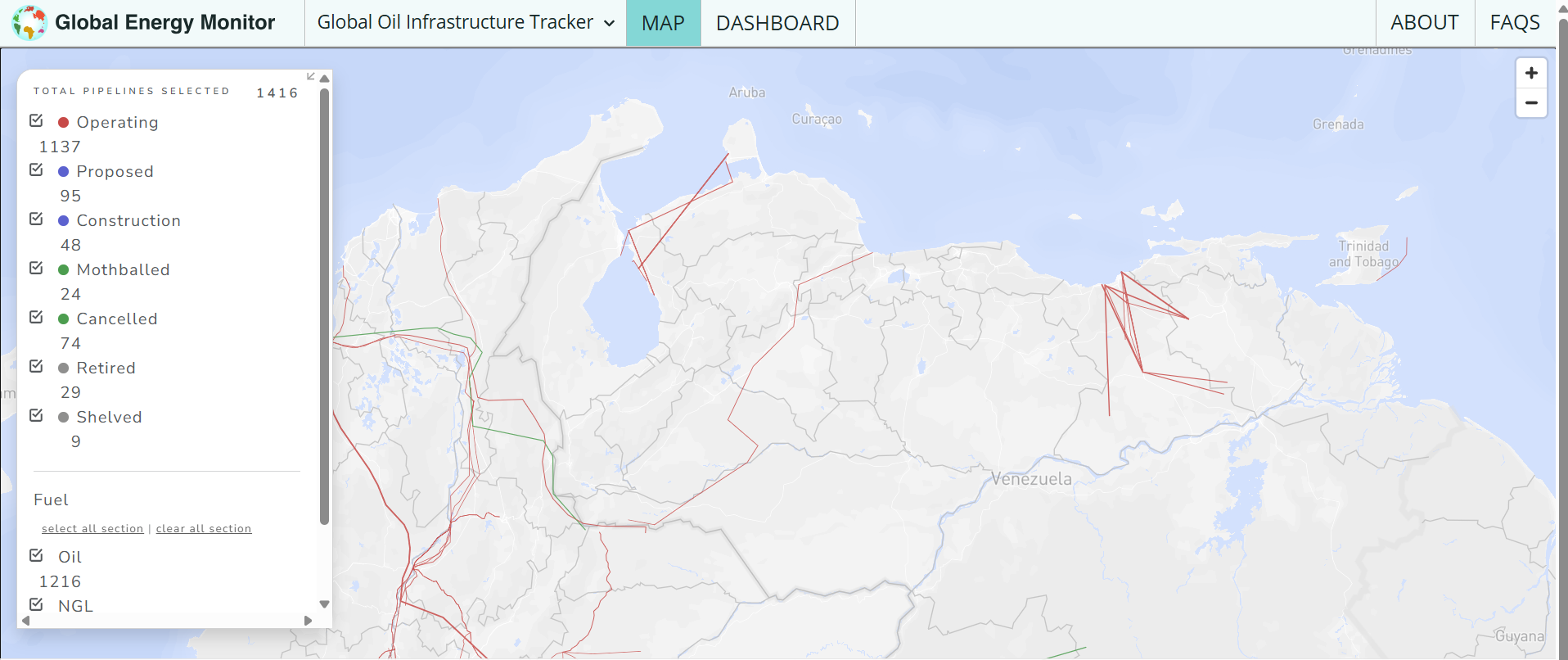Collapse the legend panel with corner arrow icon
This screenshot has width=1568, height=660.
[311, 76]
